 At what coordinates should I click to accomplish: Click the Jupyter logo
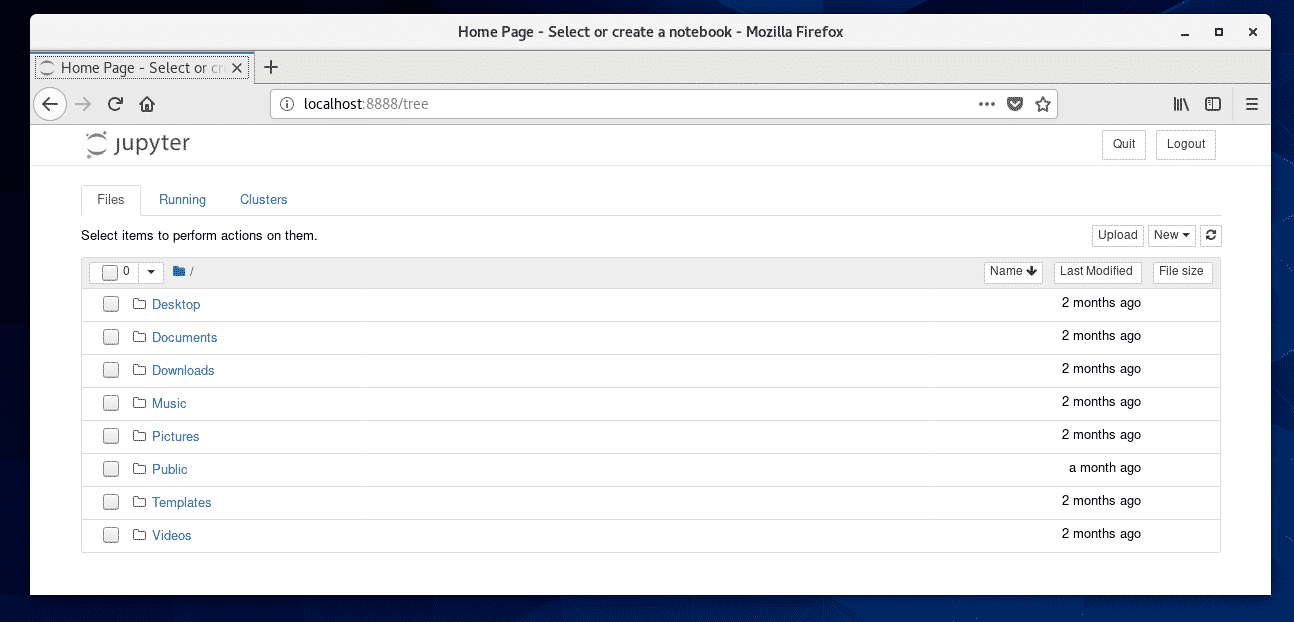137,144
